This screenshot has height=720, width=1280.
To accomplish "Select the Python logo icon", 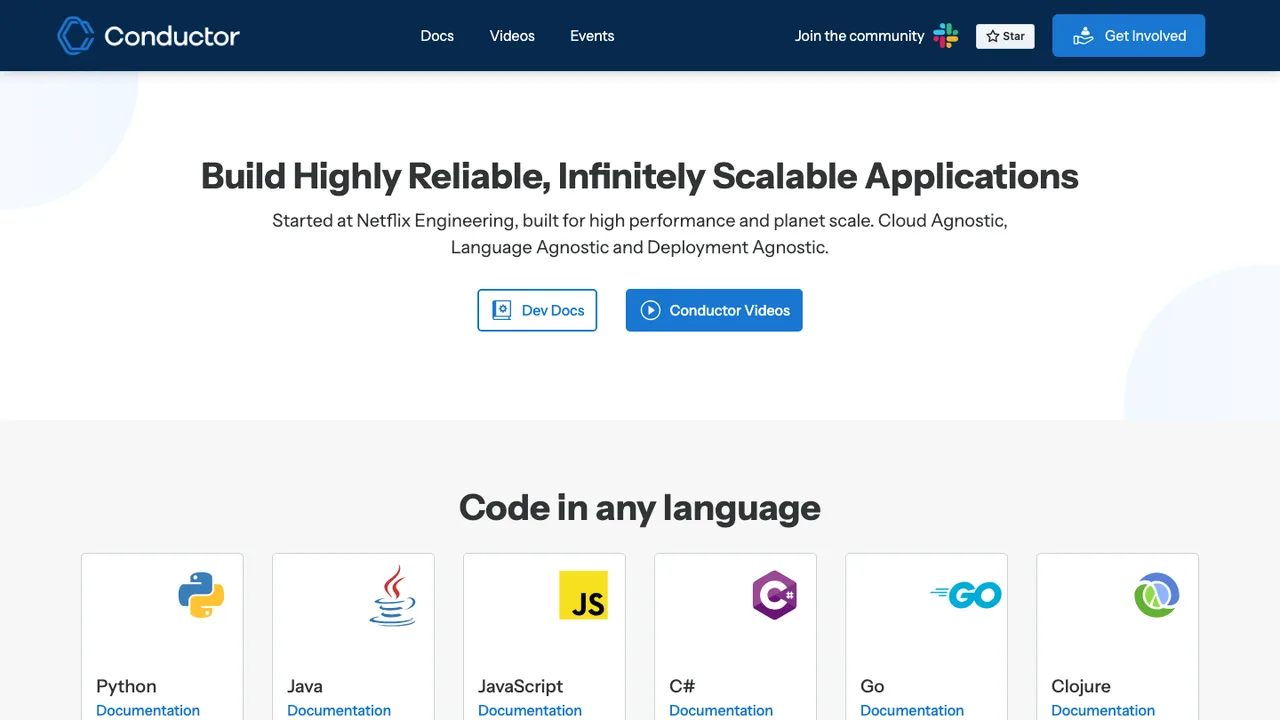I will [x=201, y=595].
